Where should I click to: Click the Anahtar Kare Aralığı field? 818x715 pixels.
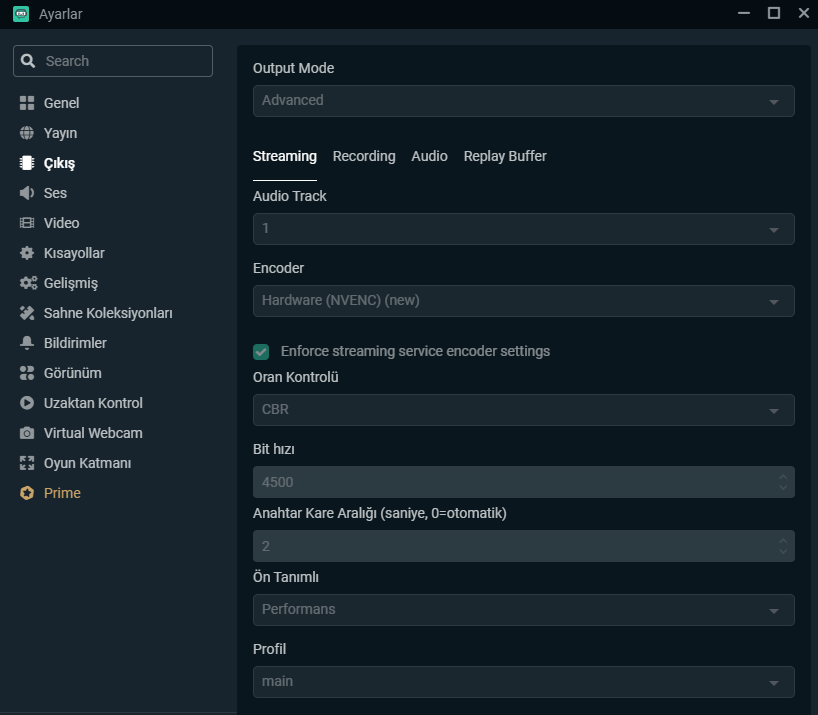[x=524, y=546]
